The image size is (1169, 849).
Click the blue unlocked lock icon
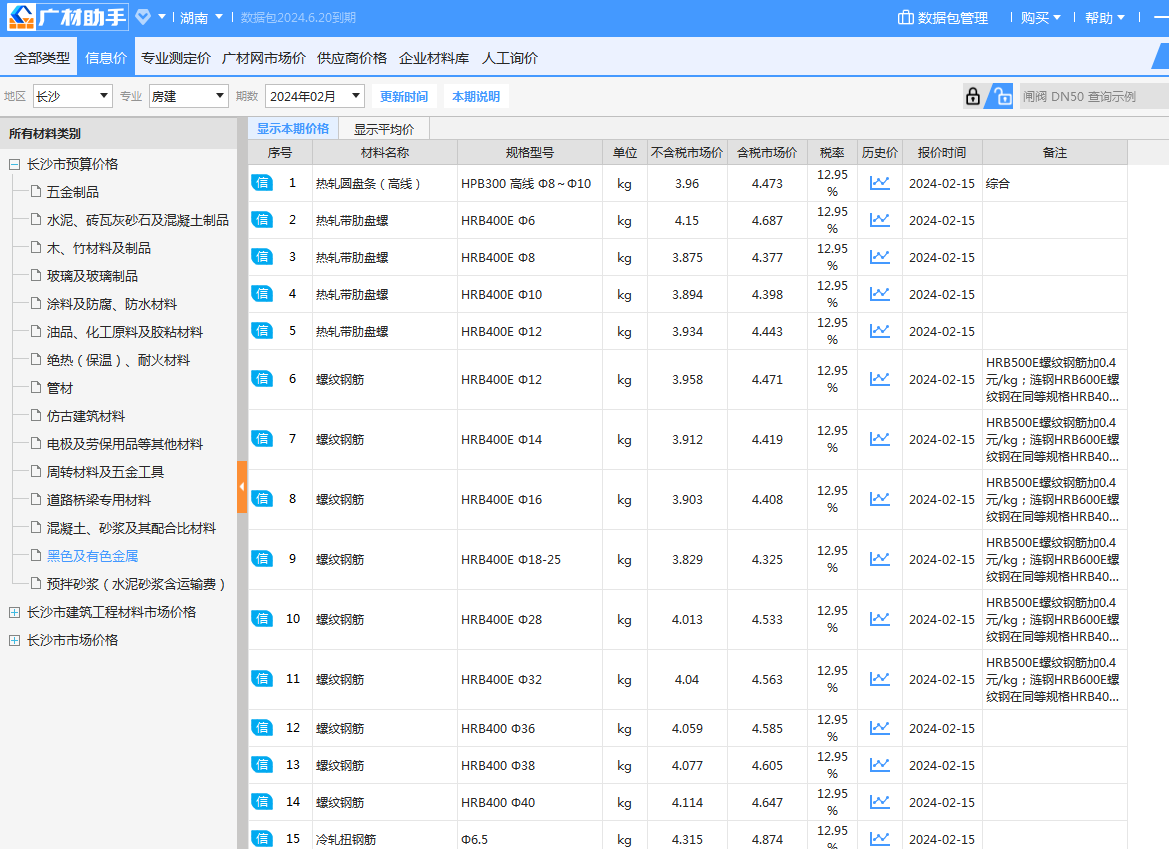(1001, 96)
